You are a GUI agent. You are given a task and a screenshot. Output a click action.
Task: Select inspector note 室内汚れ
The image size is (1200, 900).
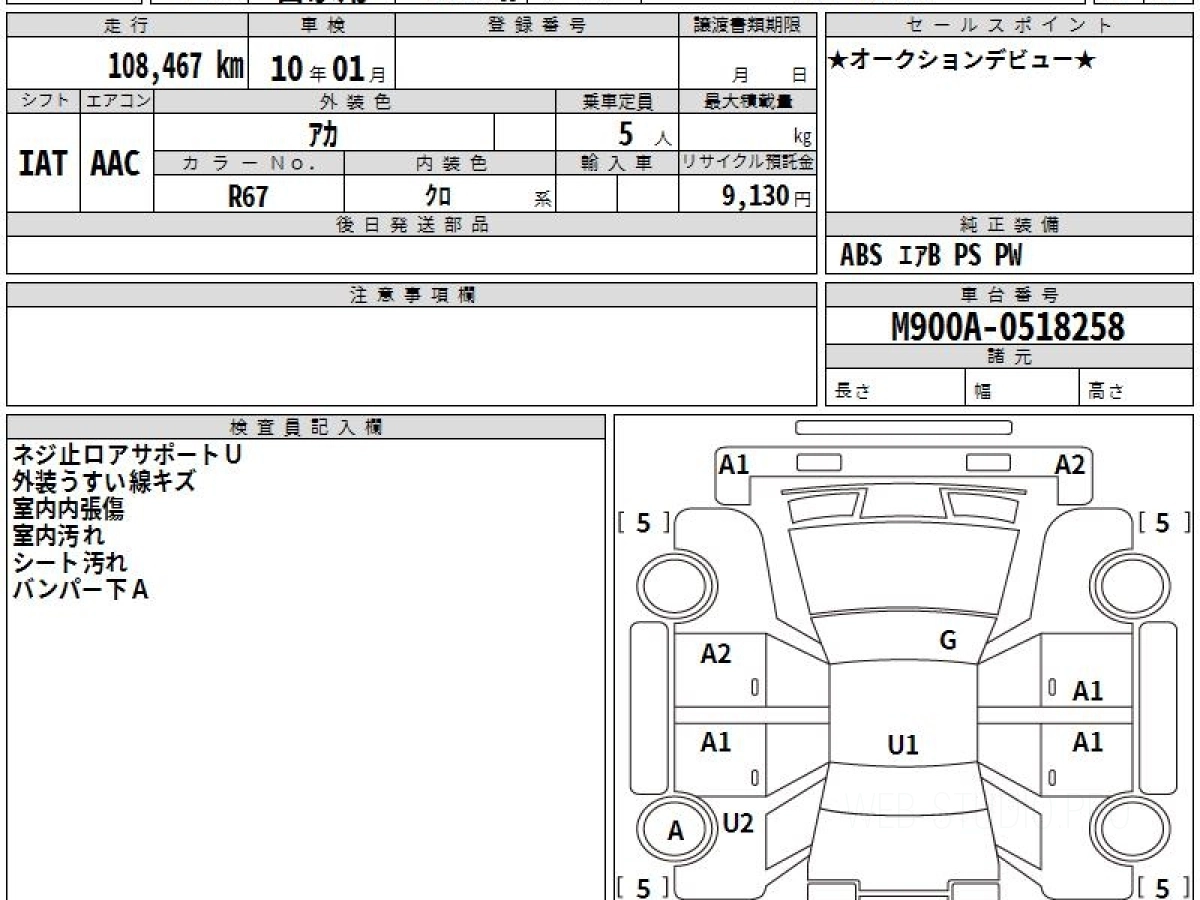(x=58, y=536)
